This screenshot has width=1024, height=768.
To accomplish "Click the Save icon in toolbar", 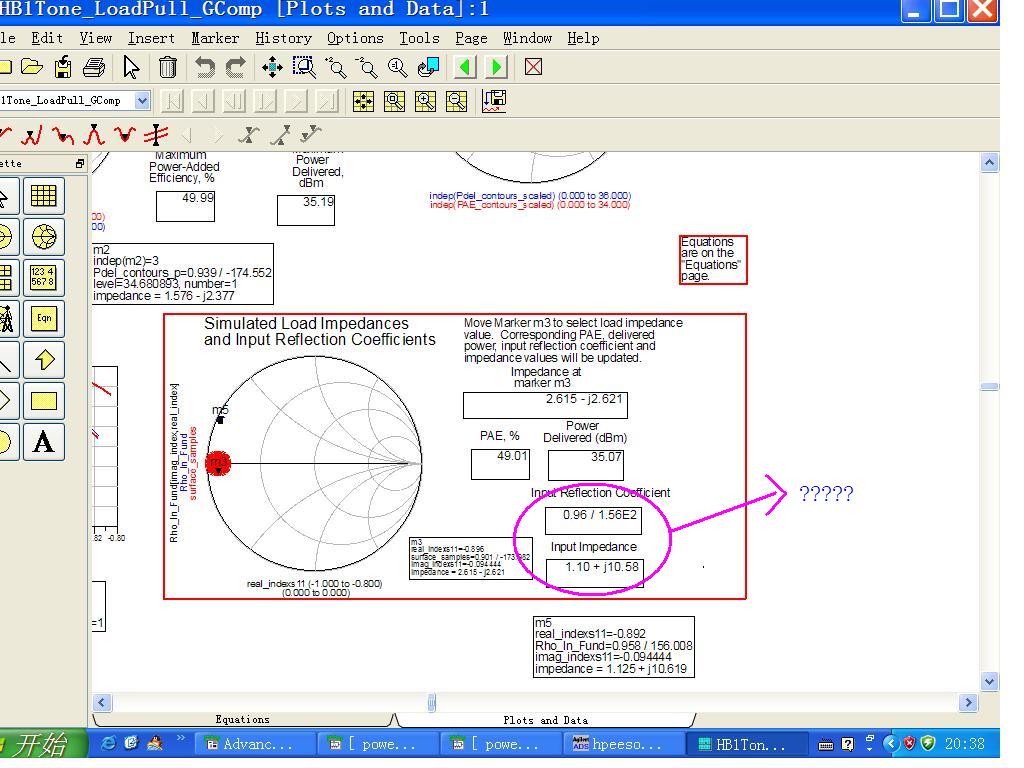I will pyautogui.click(x=63, y=67).
